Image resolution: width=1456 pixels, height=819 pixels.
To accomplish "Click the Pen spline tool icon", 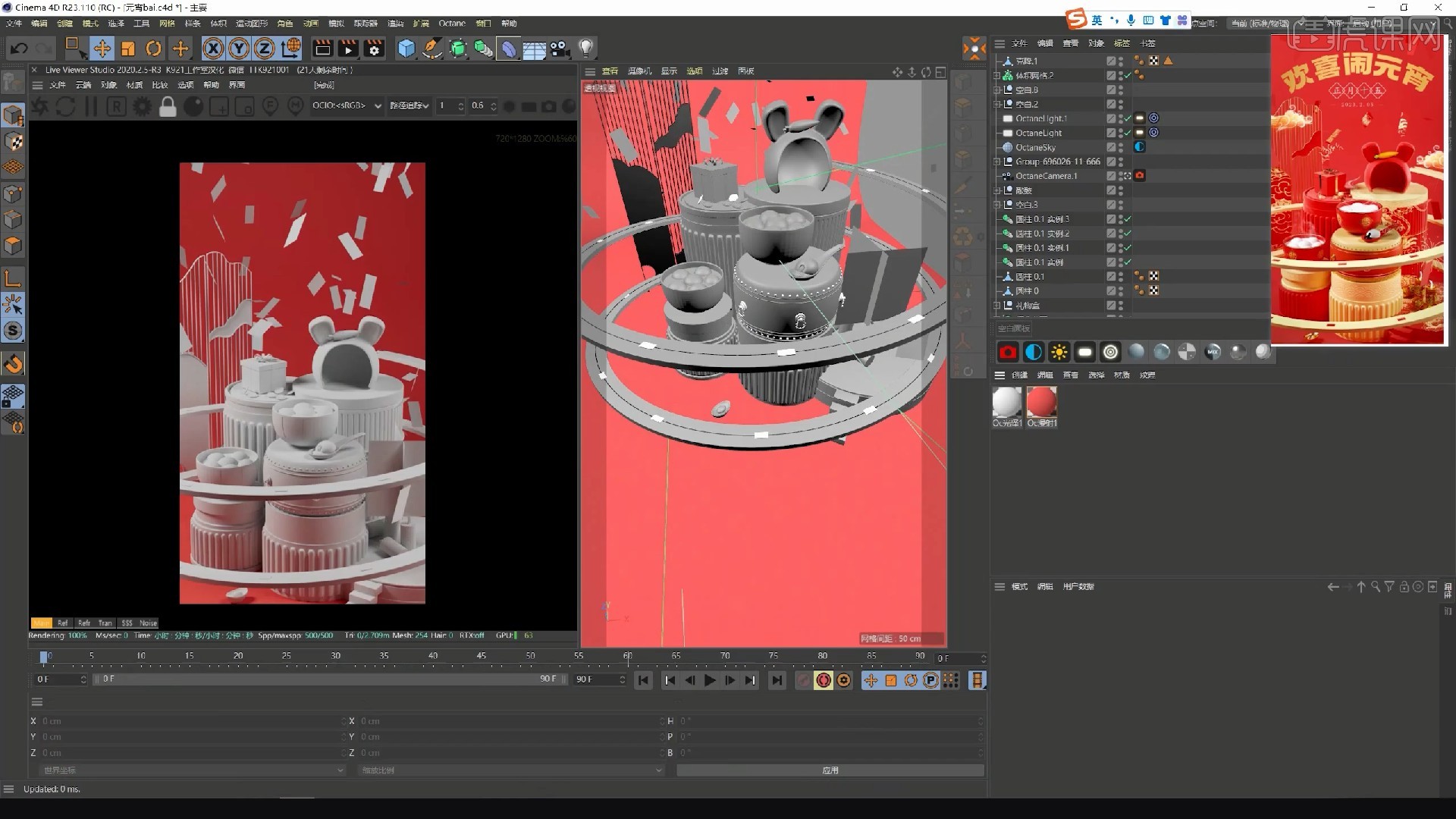I will pos(432,49).
